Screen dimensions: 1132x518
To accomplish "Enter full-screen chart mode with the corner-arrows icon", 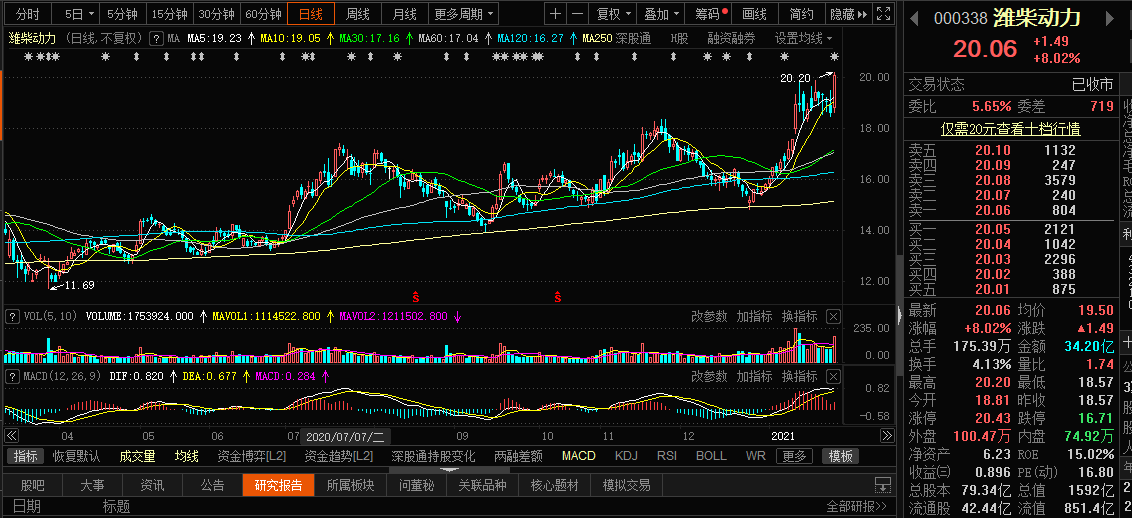I will point(882,14).
